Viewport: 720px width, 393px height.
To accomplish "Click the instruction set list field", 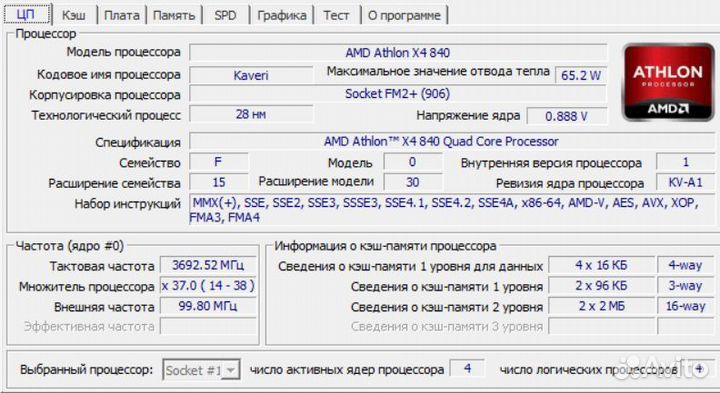I will coord(452,209).
